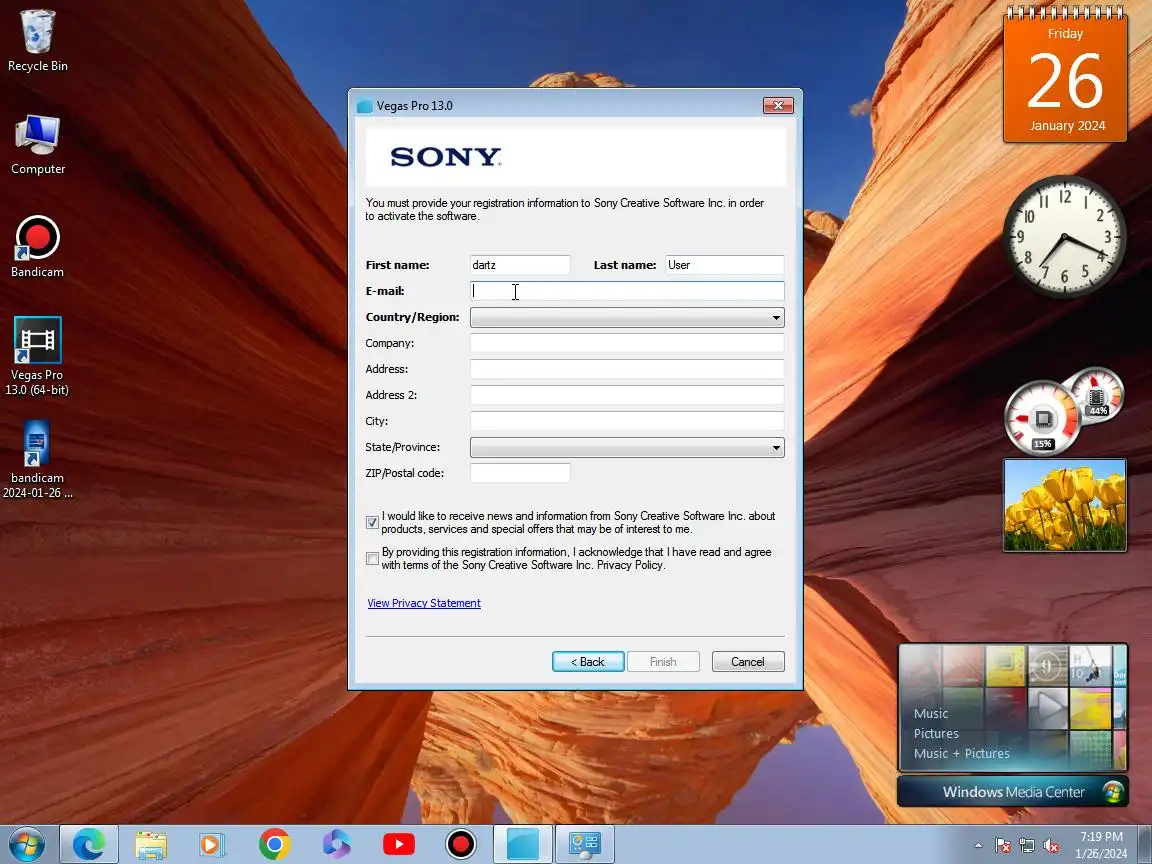This screenshot has height=864, width=1152.
Task: Select Music + Pictures in Media Center gadget
Action: [962, 753]
